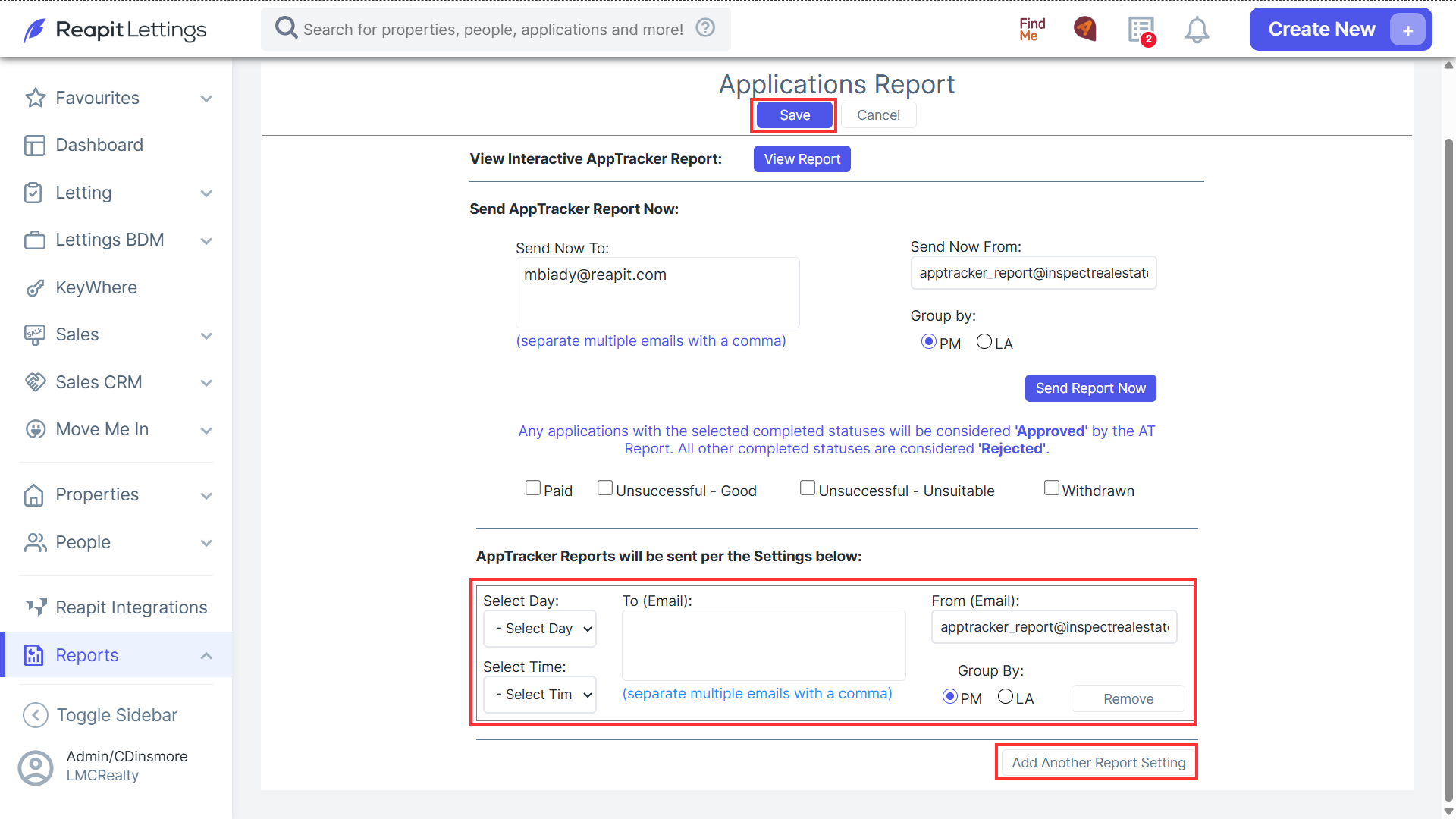Screen dimensions: 1456x819
Task: Open the red rocket launcher icon
Action: pyautogui.click(x=1085, y=29)
